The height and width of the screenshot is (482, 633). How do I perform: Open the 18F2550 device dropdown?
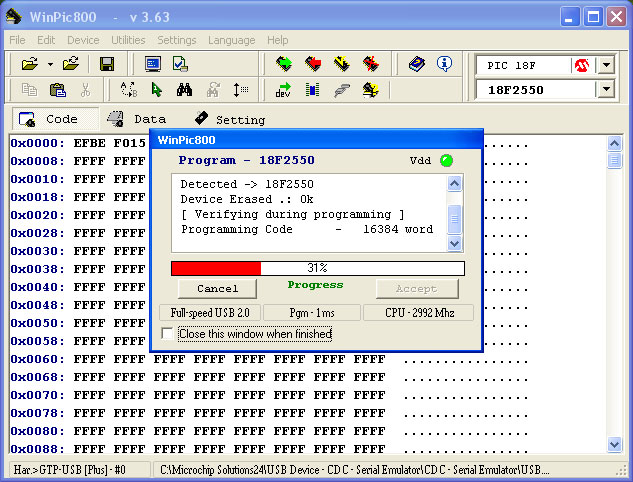[x=606, y=89]
